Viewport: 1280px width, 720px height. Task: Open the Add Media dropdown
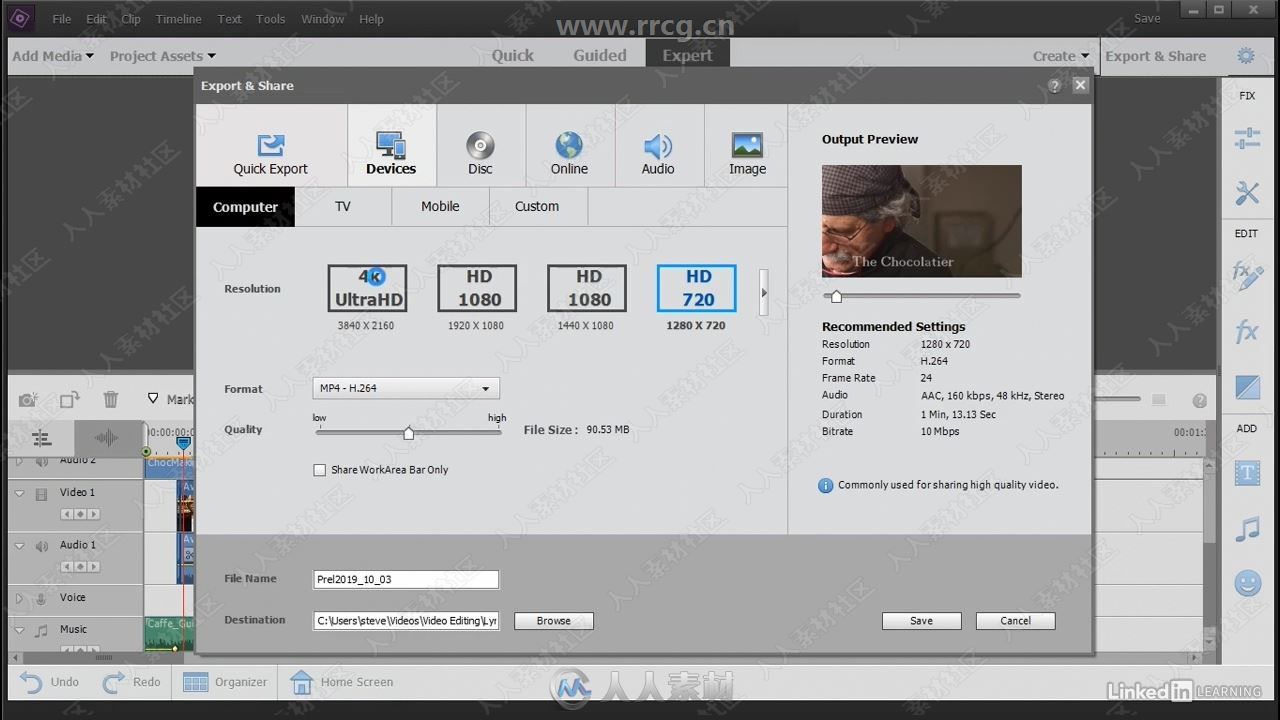[53, 56]
